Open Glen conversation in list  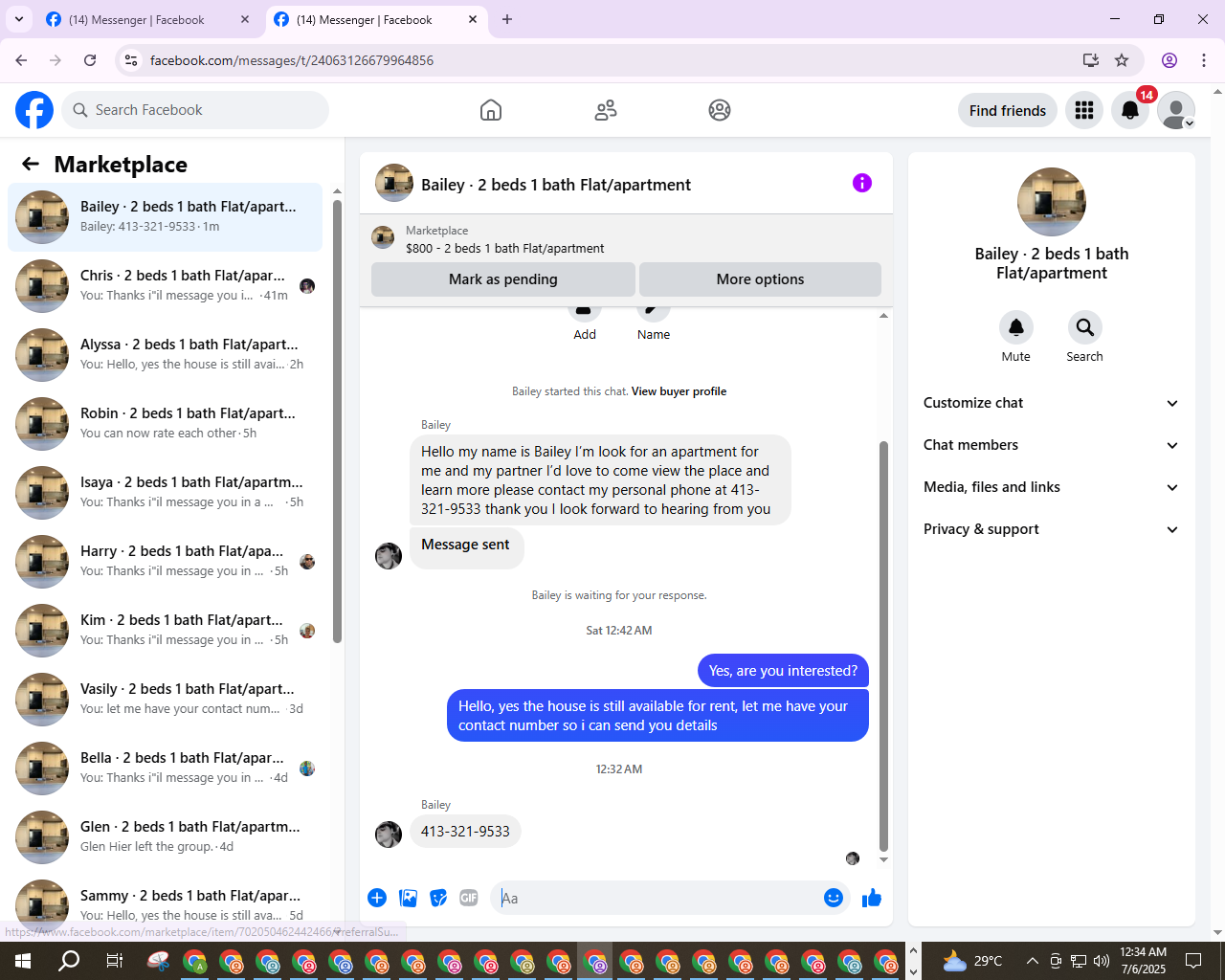coord(165,837)
